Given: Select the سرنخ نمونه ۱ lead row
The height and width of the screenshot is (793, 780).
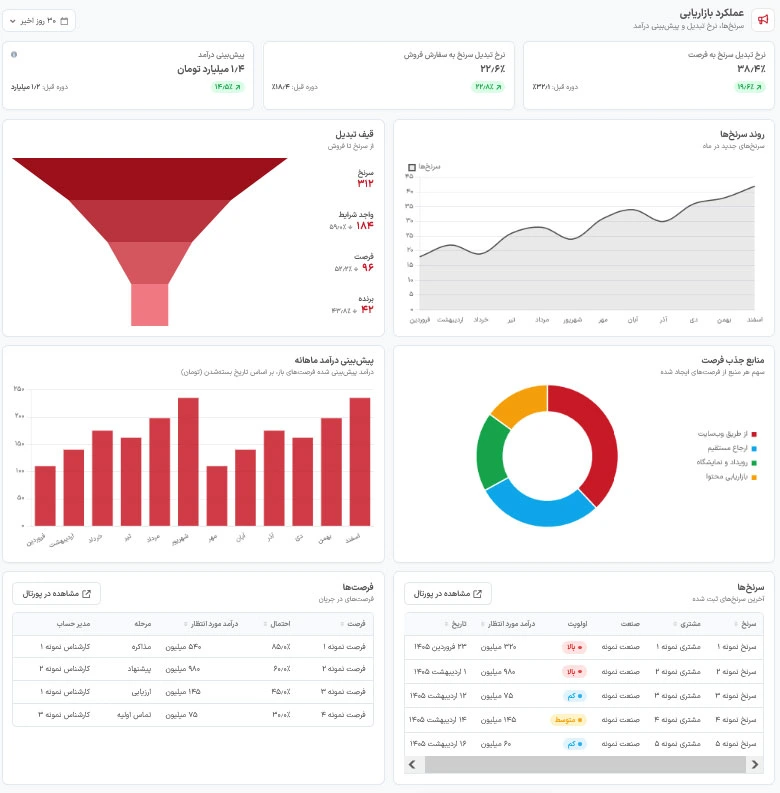Looking at the screenshot, I should tap(584, 647).
